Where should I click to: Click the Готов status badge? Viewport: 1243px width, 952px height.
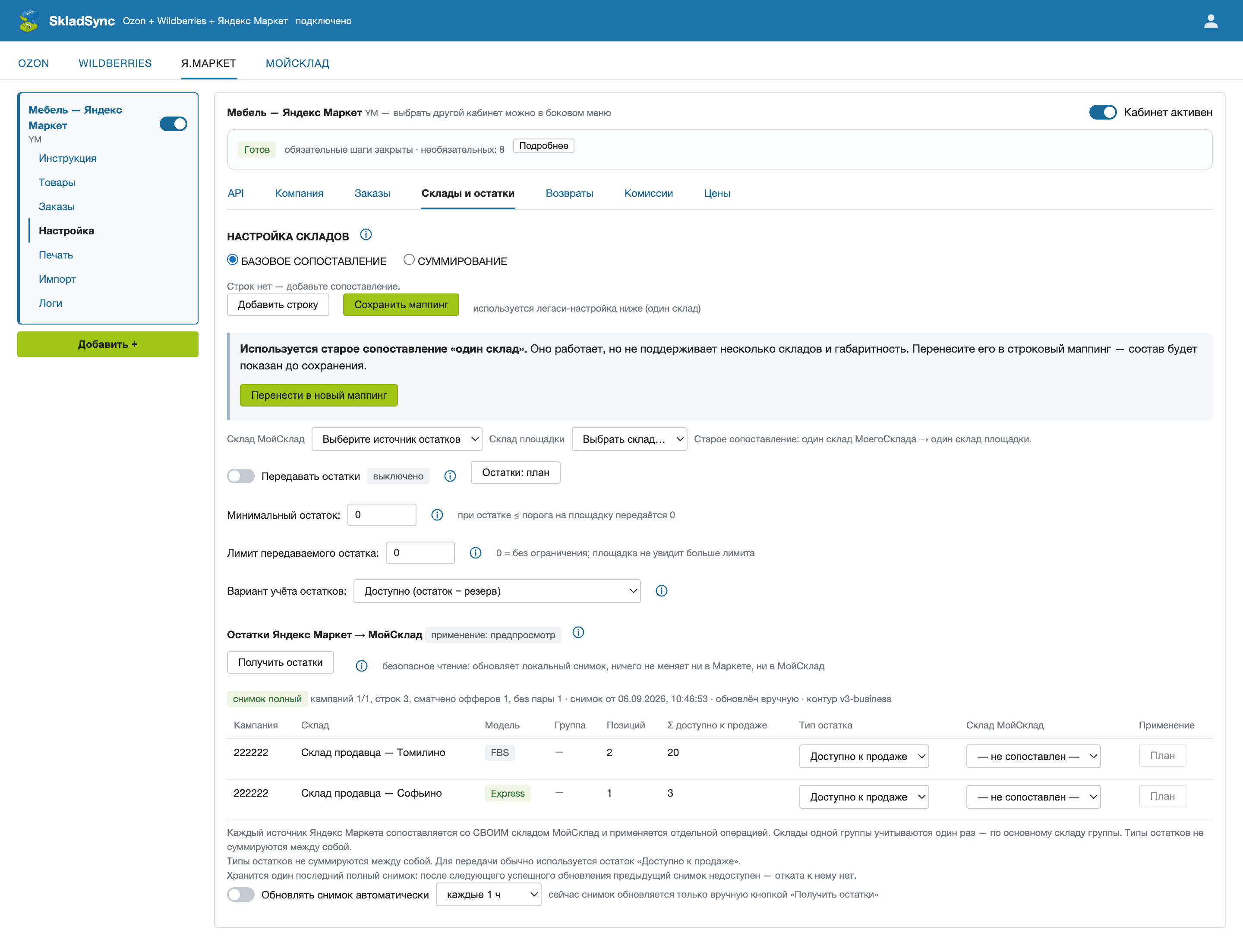[257, 150]
